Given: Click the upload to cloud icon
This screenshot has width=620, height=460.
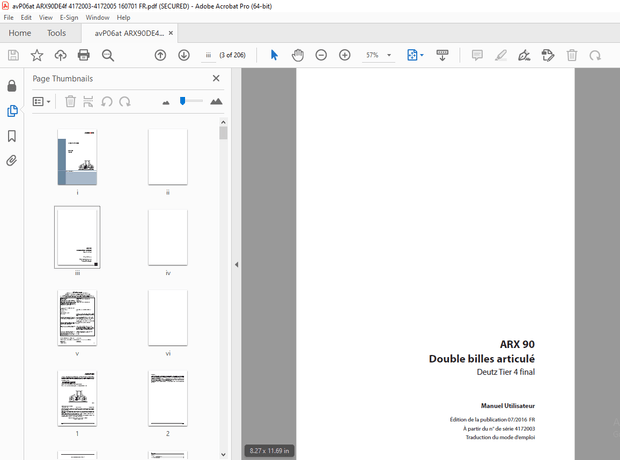Looking at the screenshot, I should (x=60, y=55).
